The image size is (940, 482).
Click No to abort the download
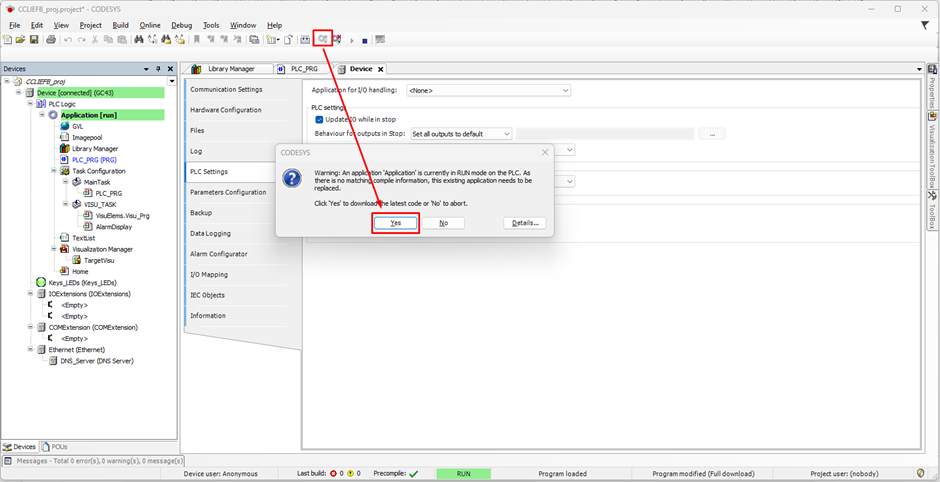click(x=444, y=223)
